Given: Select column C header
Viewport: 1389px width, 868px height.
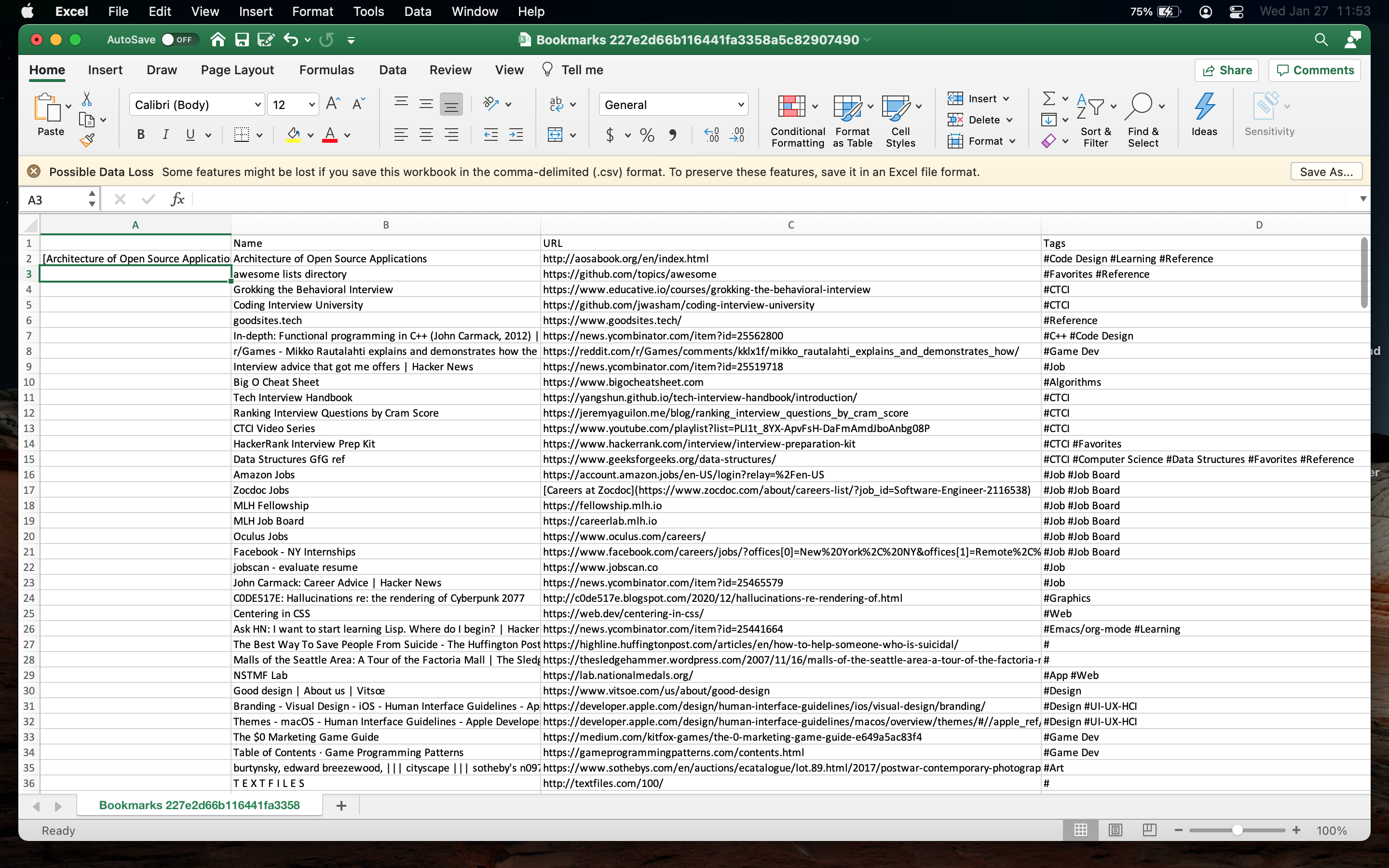Looking at the screenshot, I should 791,224.
